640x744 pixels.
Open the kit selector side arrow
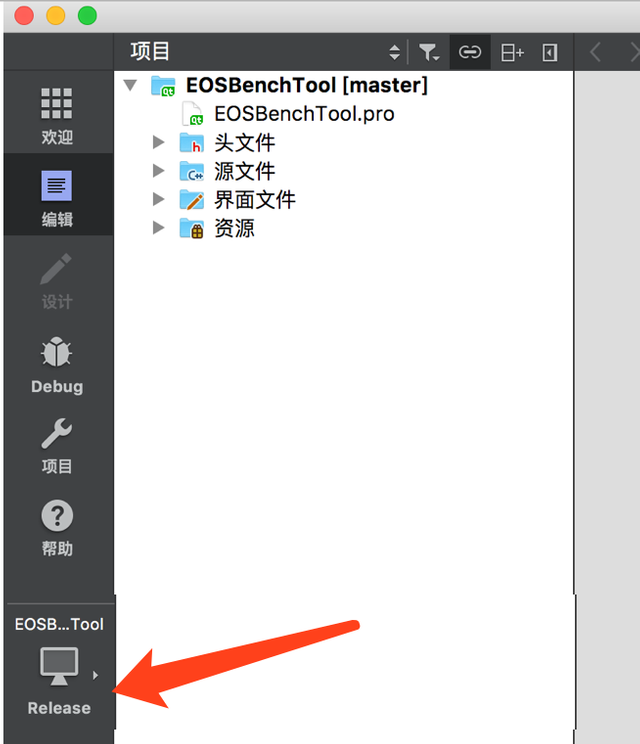click(95, 675)
